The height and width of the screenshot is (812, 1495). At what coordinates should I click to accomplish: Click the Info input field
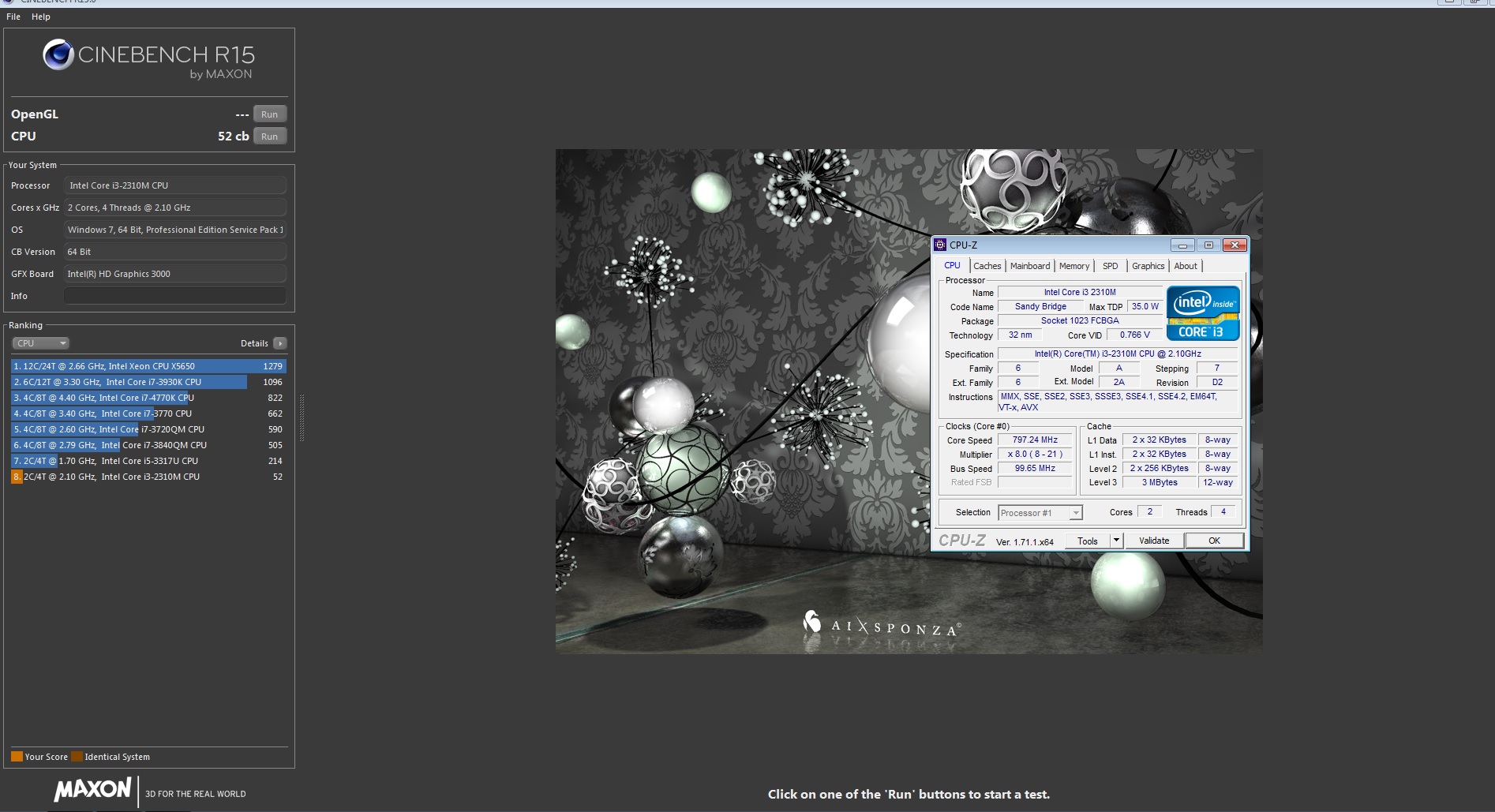tap(175, 296)
